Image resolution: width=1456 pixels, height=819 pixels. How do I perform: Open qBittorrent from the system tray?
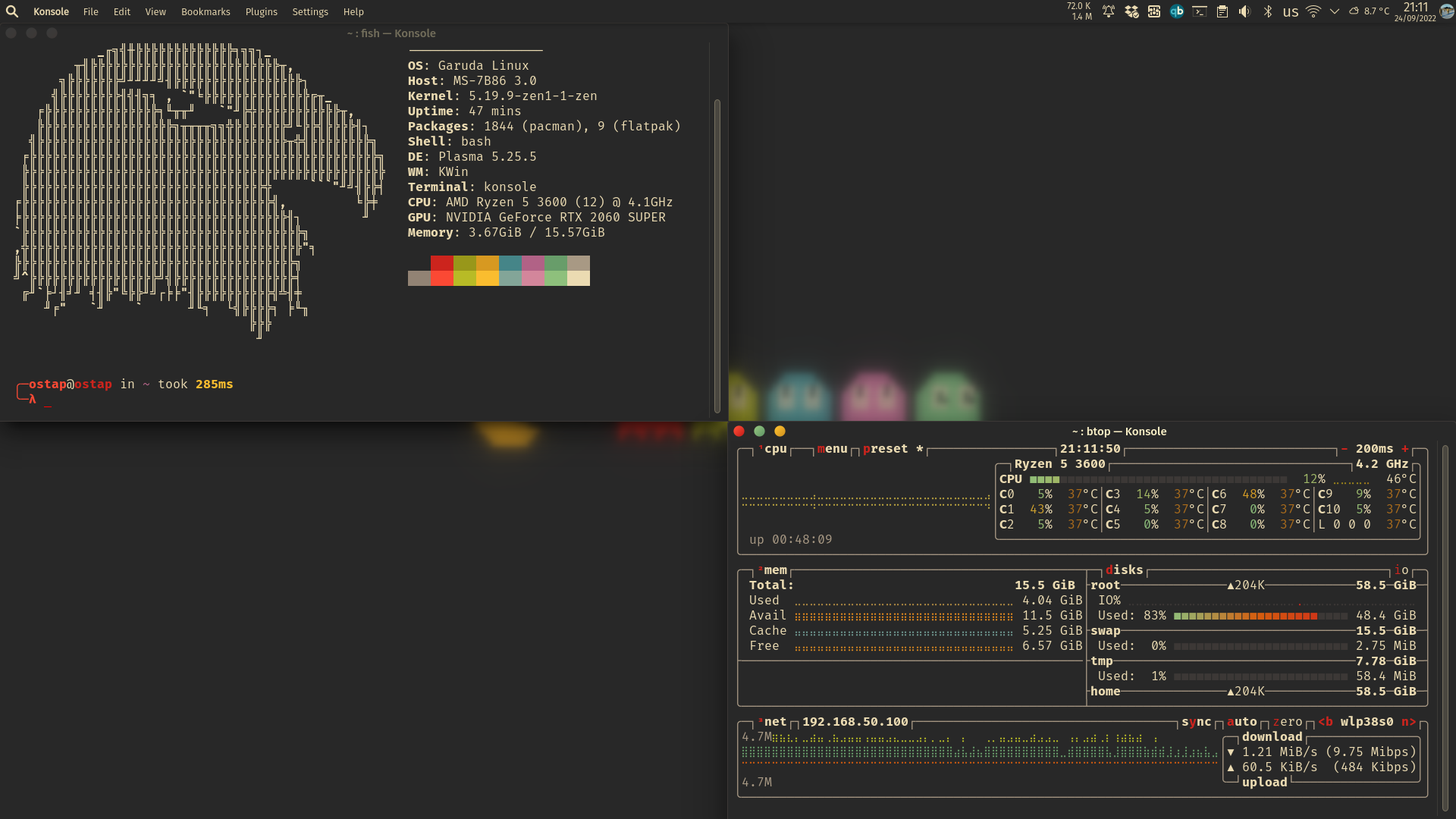point(1177,11)
